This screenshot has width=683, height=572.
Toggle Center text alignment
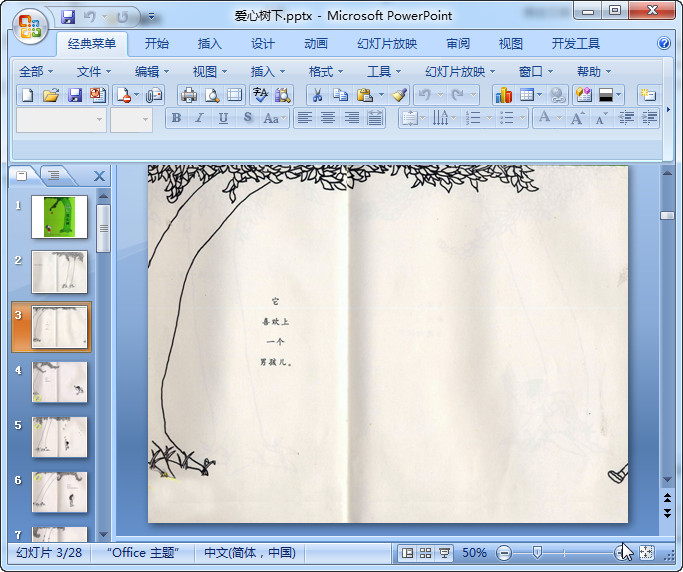click(328, 118)
